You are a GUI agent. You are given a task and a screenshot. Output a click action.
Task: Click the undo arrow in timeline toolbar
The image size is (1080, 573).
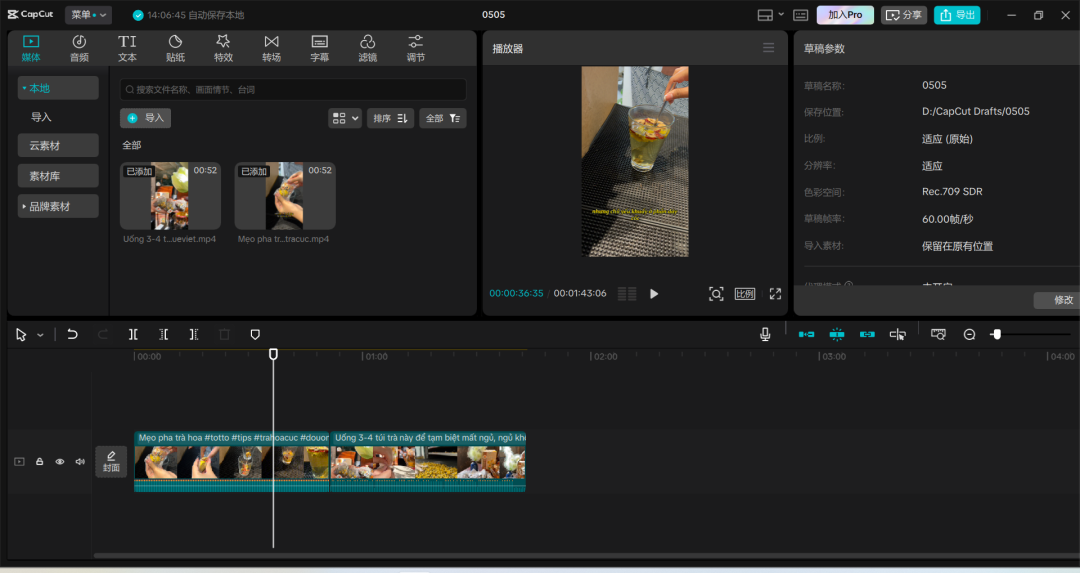coord(72,334)
